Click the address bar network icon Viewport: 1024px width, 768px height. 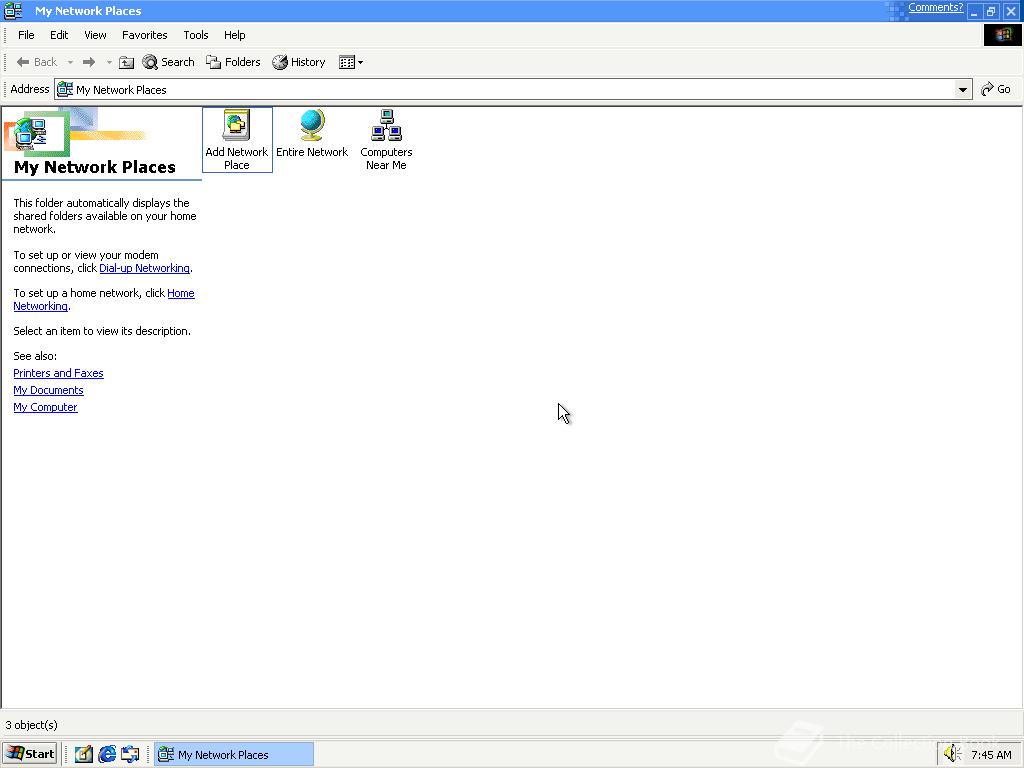(x=65, y=89)
